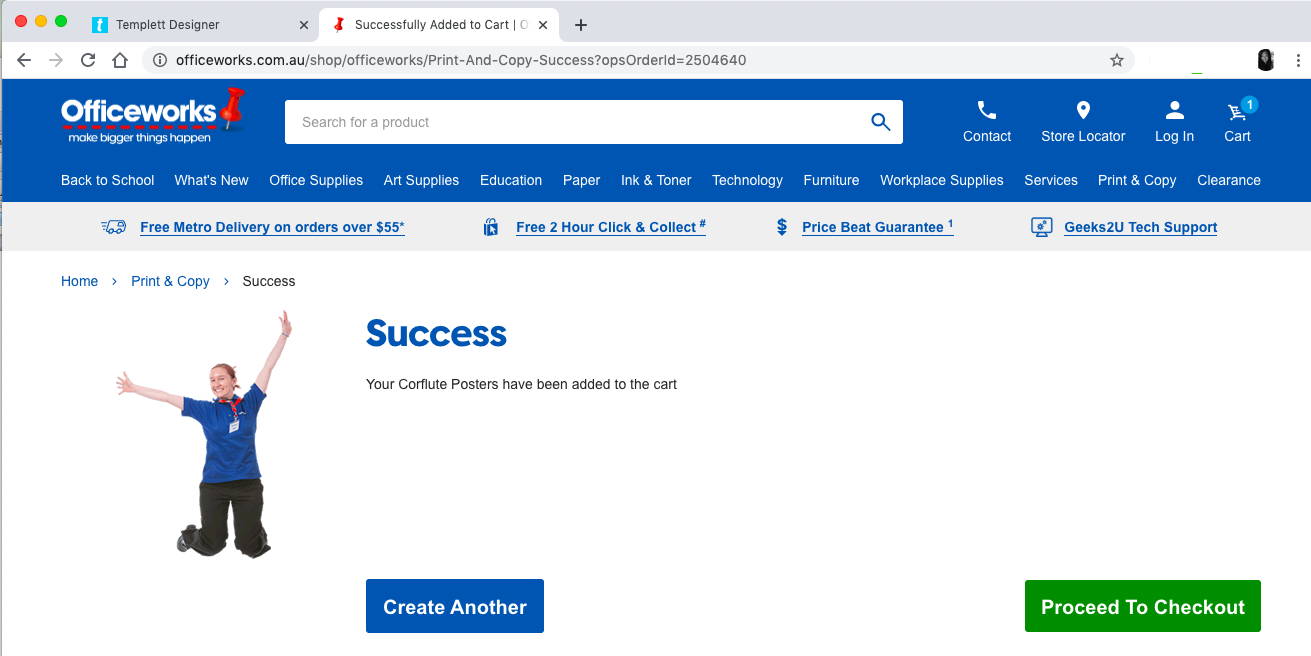The width and height of the screenshot is (1311, 656).
Task: Click the browser address bar
Action: [x=640, y=60]
